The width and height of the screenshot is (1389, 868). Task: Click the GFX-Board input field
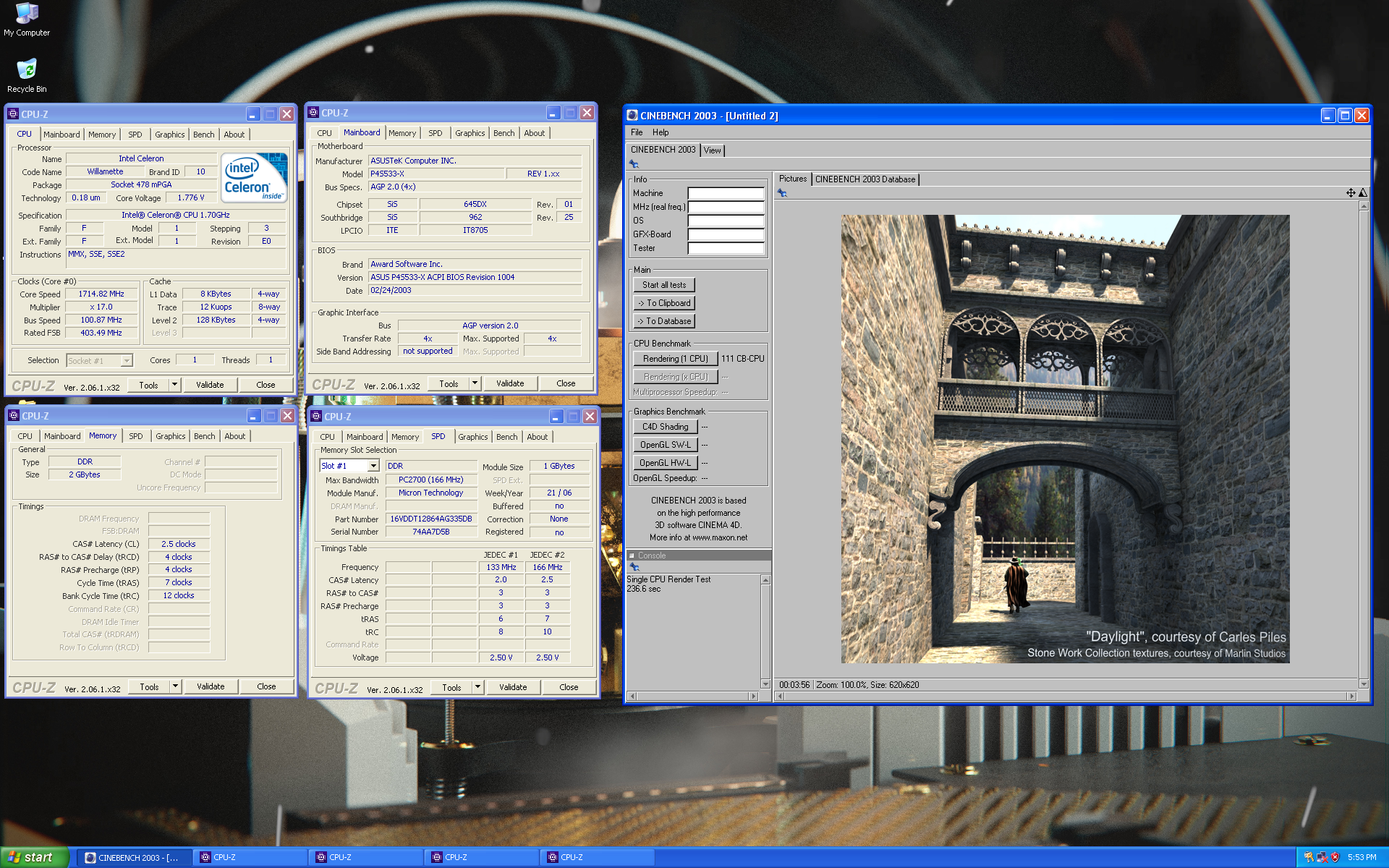click(x=726, y=234)
